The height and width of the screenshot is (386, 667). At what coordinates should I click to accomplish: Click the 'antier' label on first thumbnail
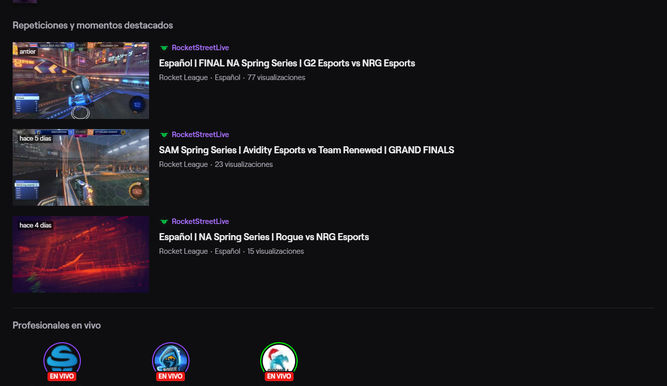[x=28, y=51]
